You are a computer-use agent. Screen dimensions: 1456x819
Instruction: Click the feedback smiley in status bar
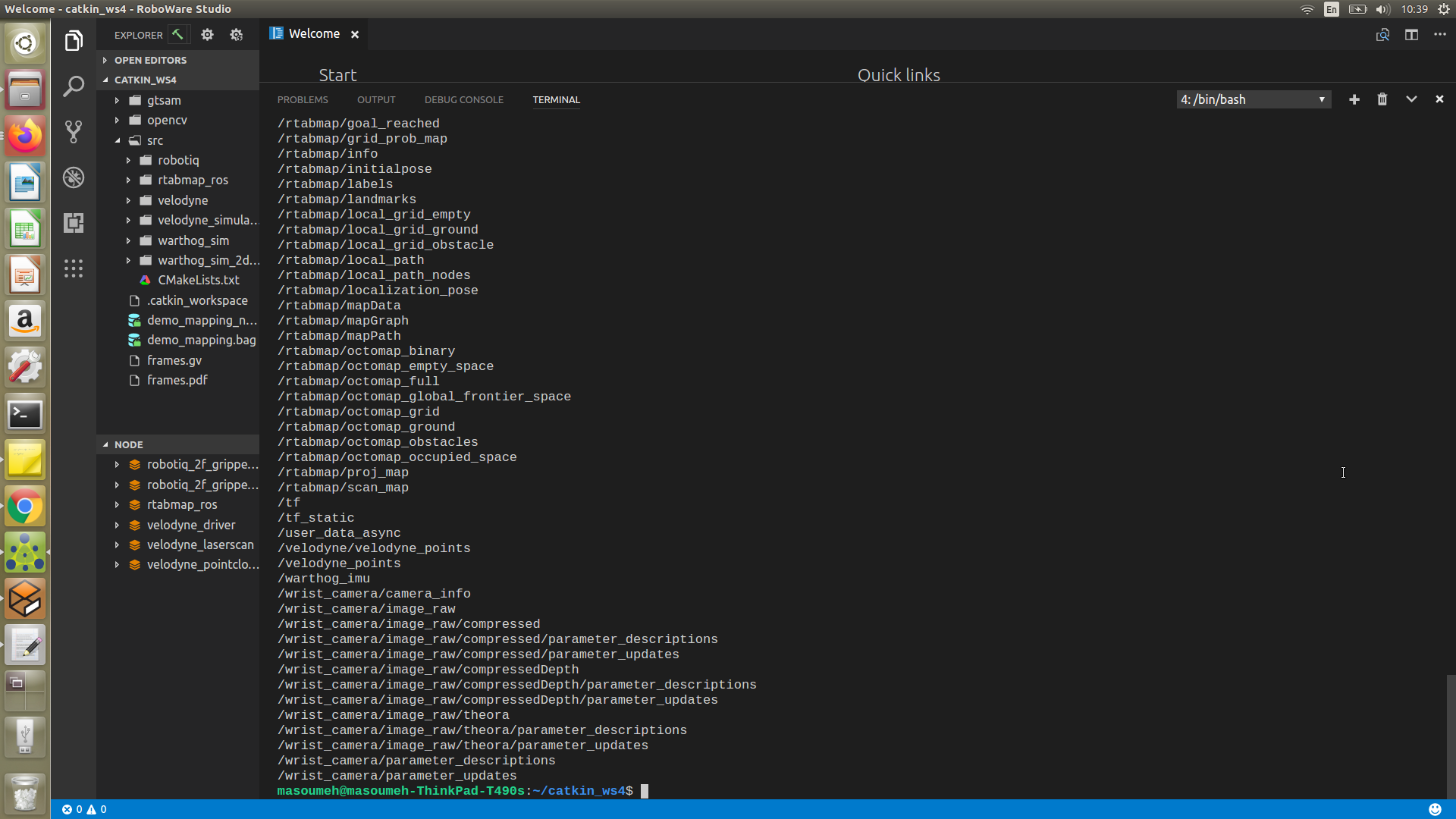1435,809
